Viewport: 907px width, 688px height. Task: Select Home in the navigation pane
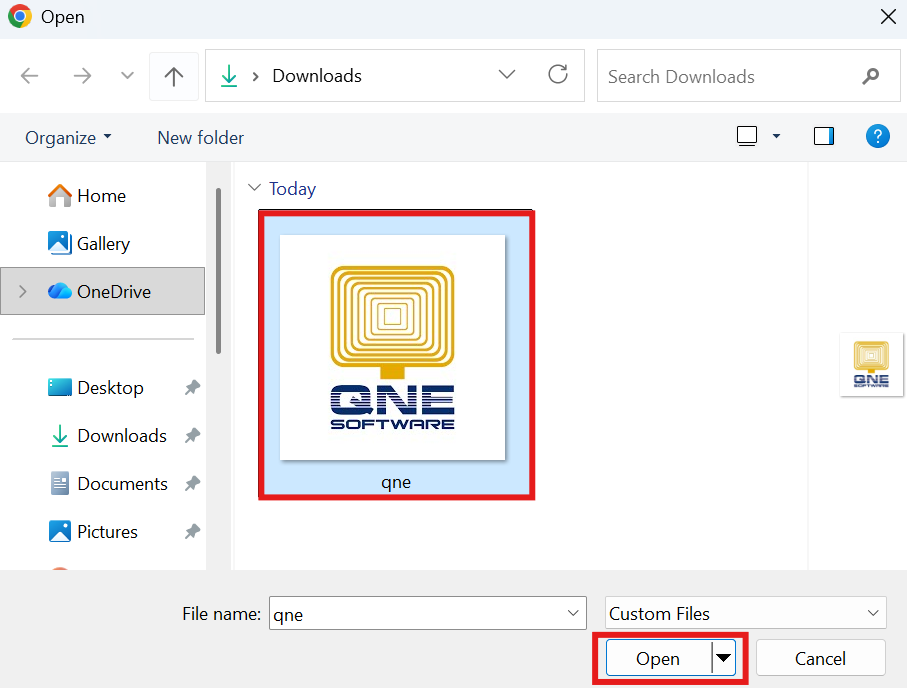[x=103, y=196]
